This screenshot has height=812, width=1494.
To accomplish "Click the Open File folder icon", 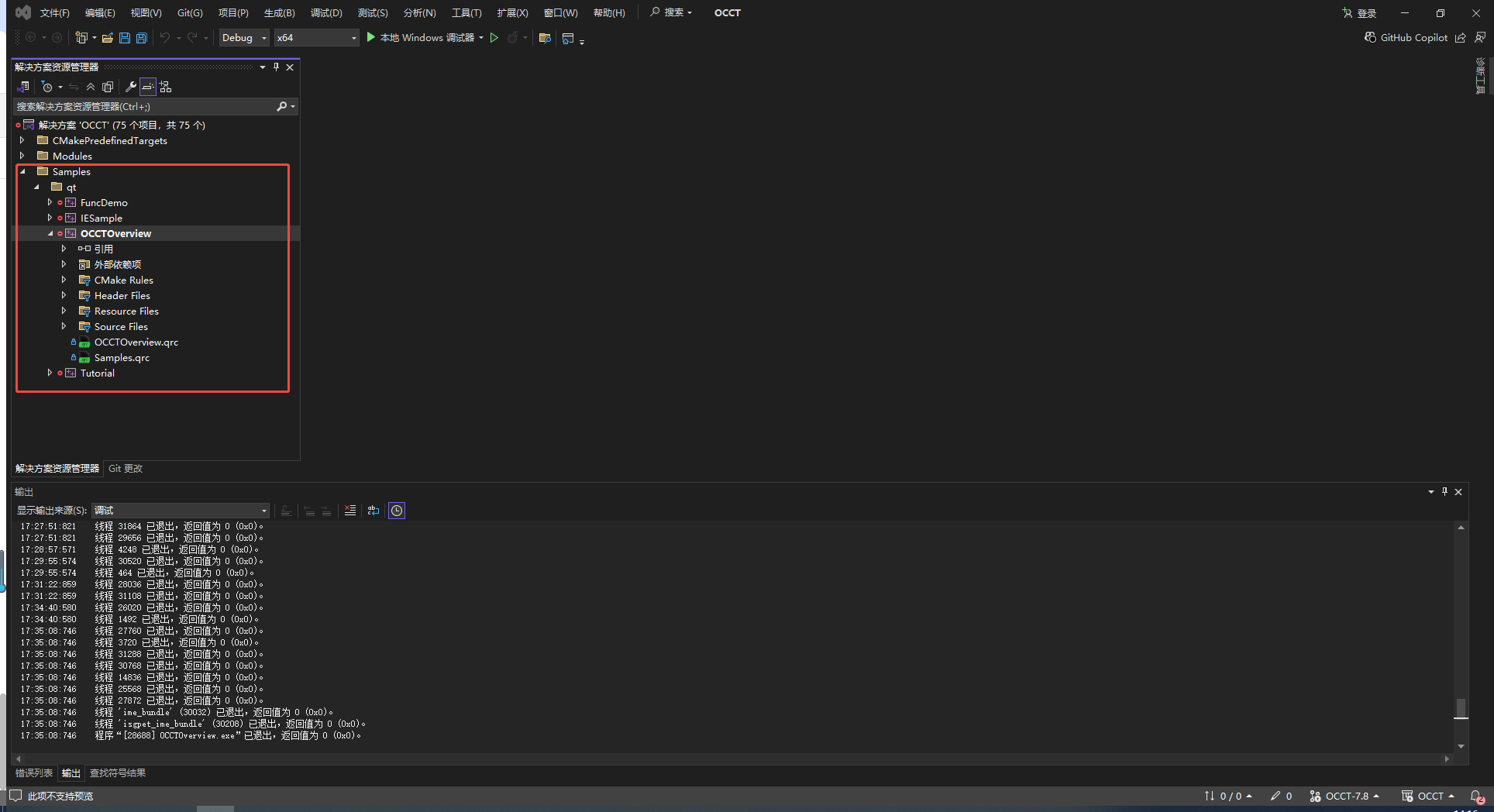I will point(108,37).
